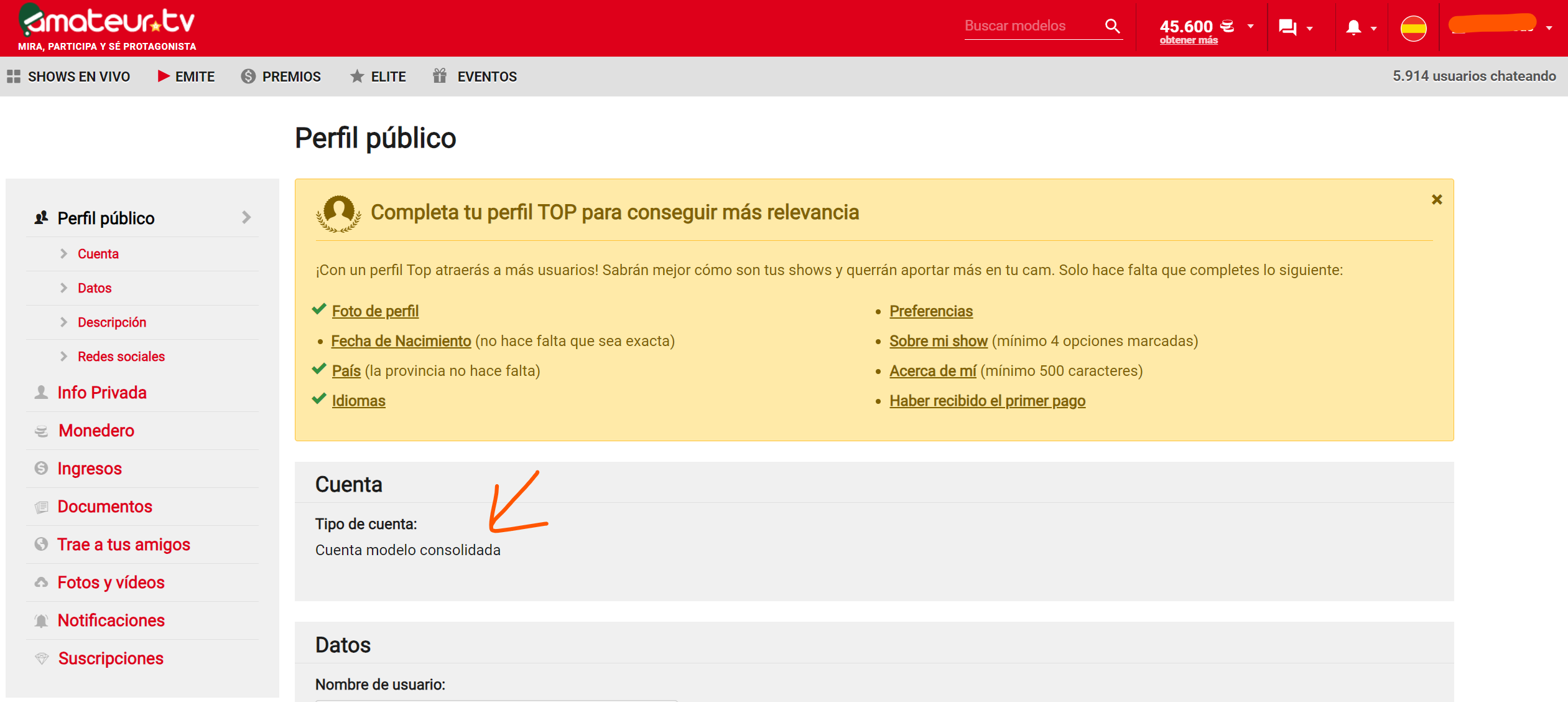Click the star icon beside Elite
1568x702 pixels.
click(357, 76)
